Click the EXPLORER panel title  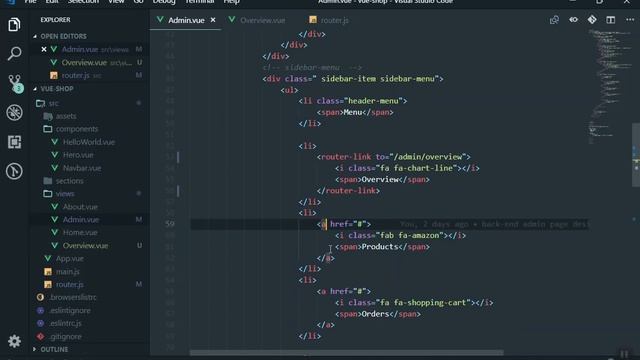pos(55,20)
